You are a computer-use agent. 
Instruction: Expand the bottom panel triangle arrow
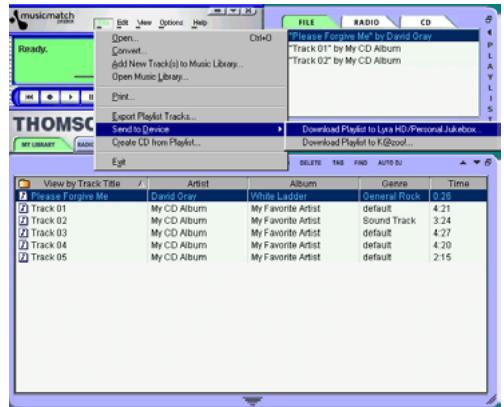coord(252,400)
